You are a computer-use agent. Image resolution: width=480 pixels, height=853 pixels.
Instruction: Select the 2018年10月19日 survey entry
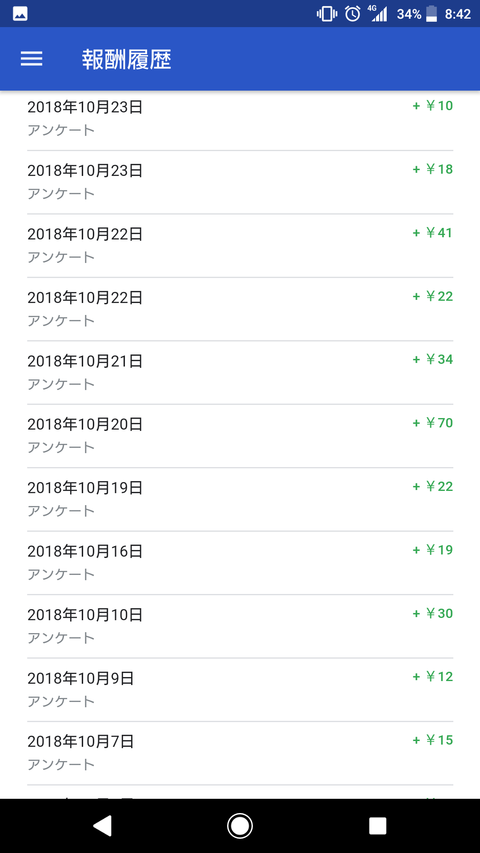coord(240,499)
